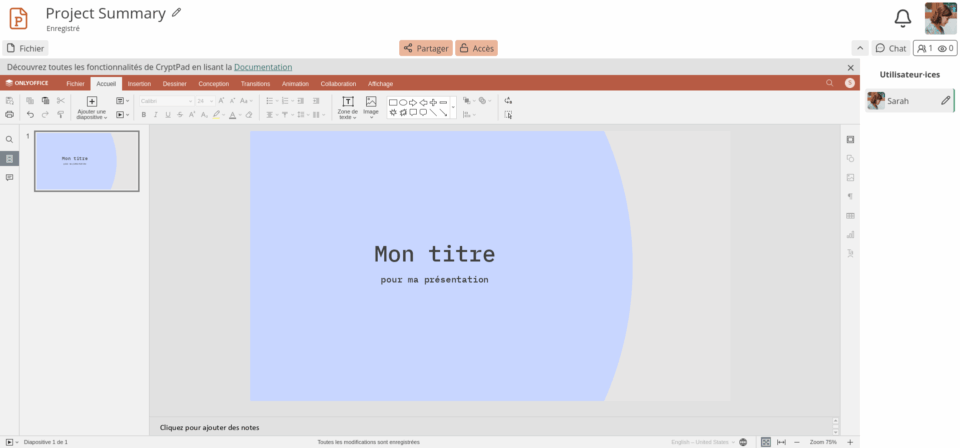Toggle superscript formatting
The image size is (960, 448).
[192, 114]
